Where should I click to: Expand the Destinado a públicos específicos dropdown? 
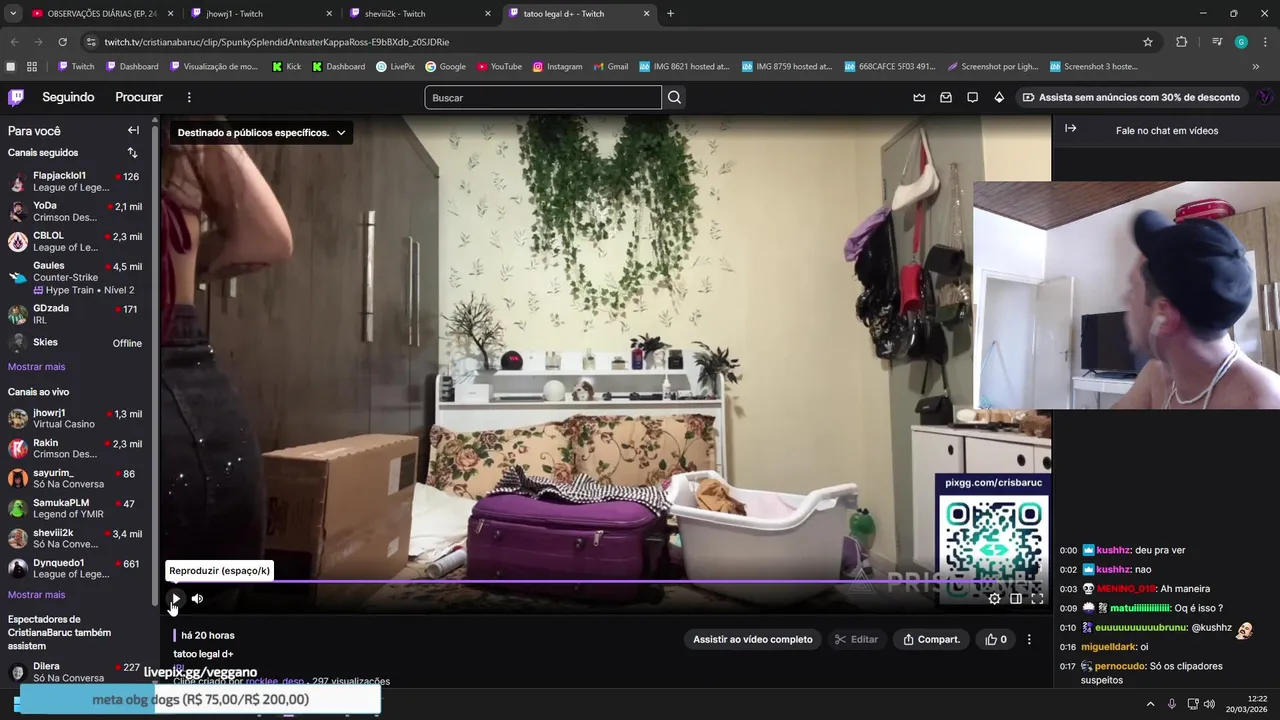tap(262, 132)
